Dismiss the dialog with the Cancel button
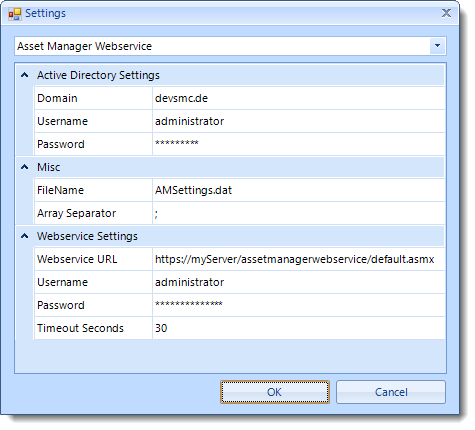This screenshot has height=430, width=475. point(391,392)
